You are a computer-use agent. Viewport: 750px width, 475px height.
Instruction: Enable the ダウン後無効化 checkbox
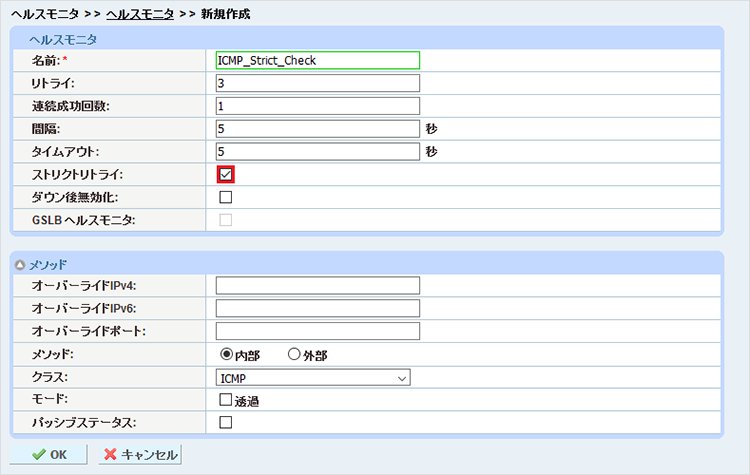click(225, 197)
